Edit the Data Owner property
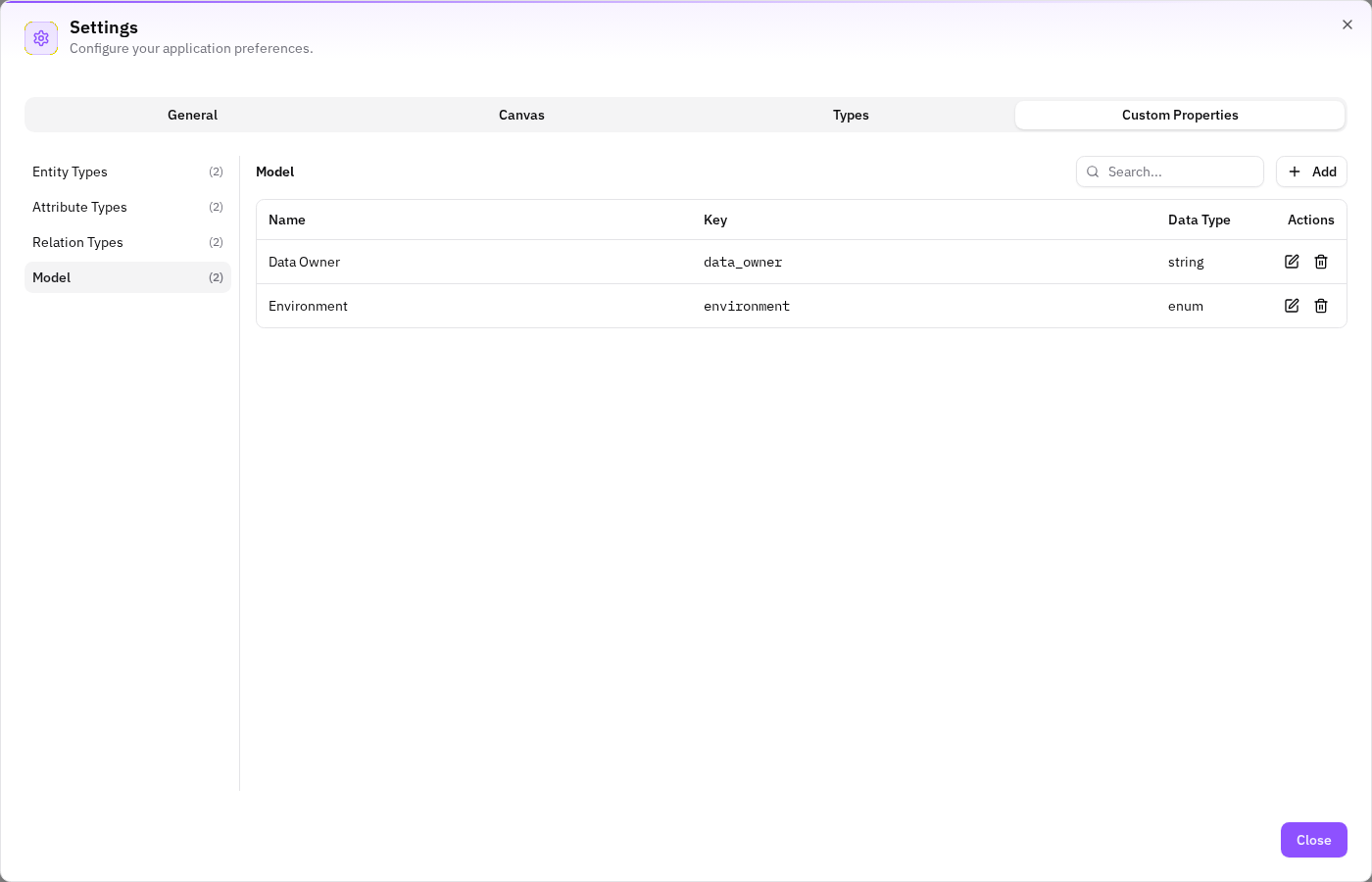 tap(1292, 262)
